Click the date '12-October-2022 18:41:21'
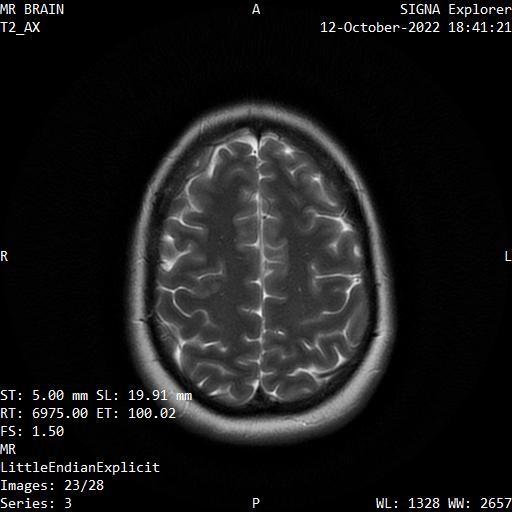The image size is (512, 512). (x=416, y=27)
